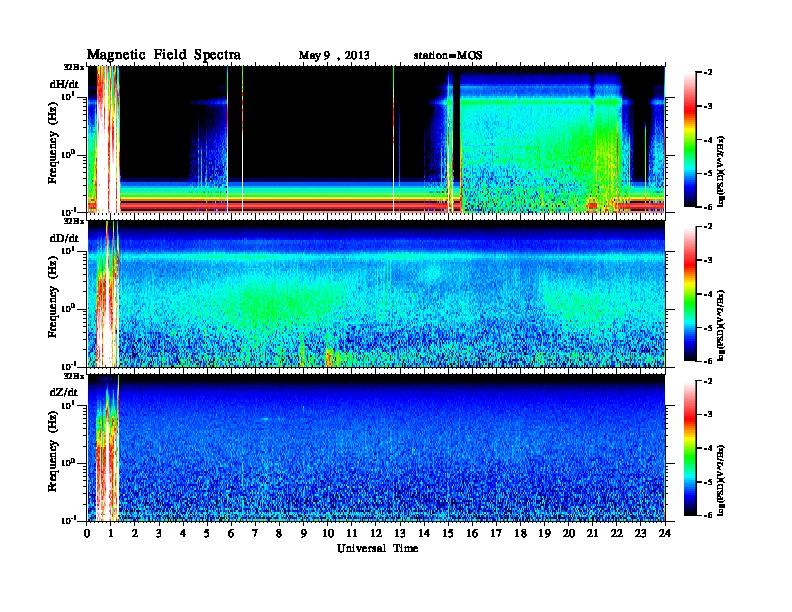Click the hour "0" tick label on time axis

coord(88,534)
